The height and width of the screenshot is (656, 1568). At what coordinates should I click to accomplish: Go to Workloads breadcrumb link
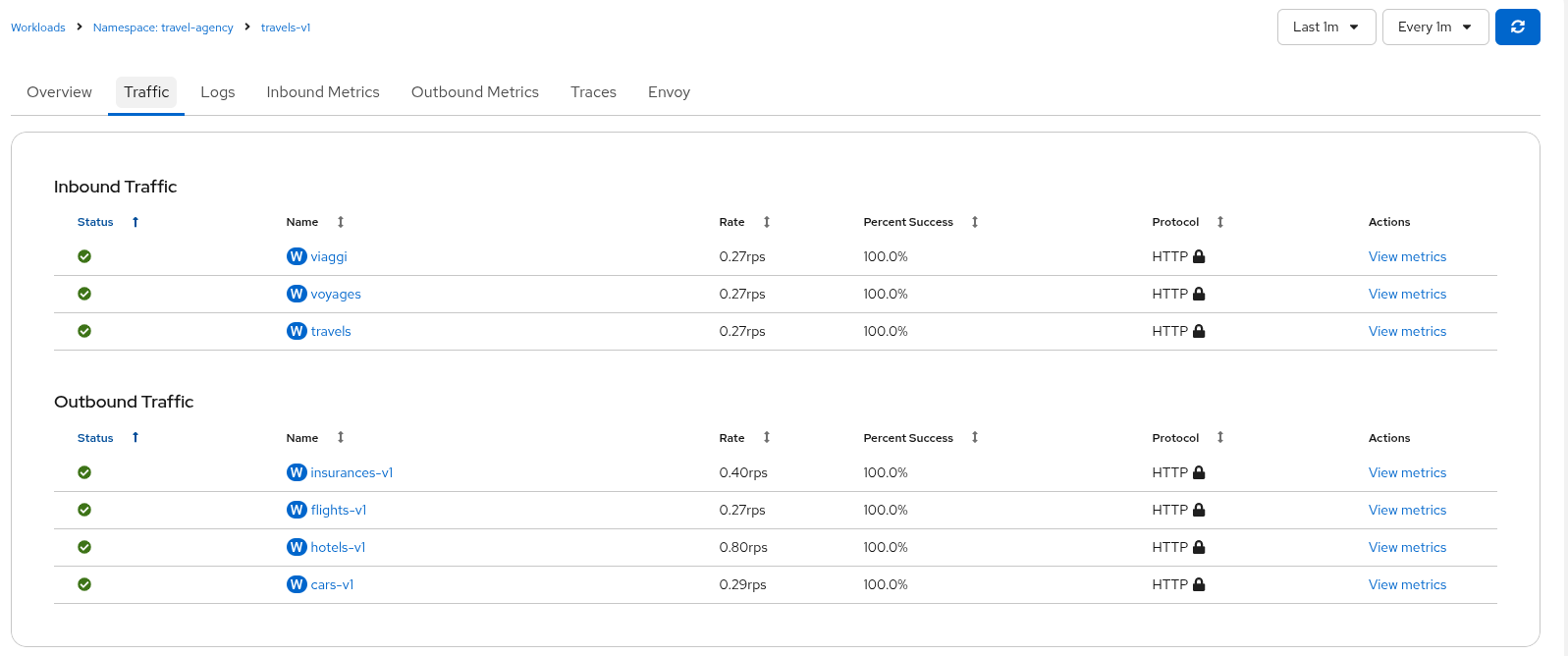(x=38, y=27)
